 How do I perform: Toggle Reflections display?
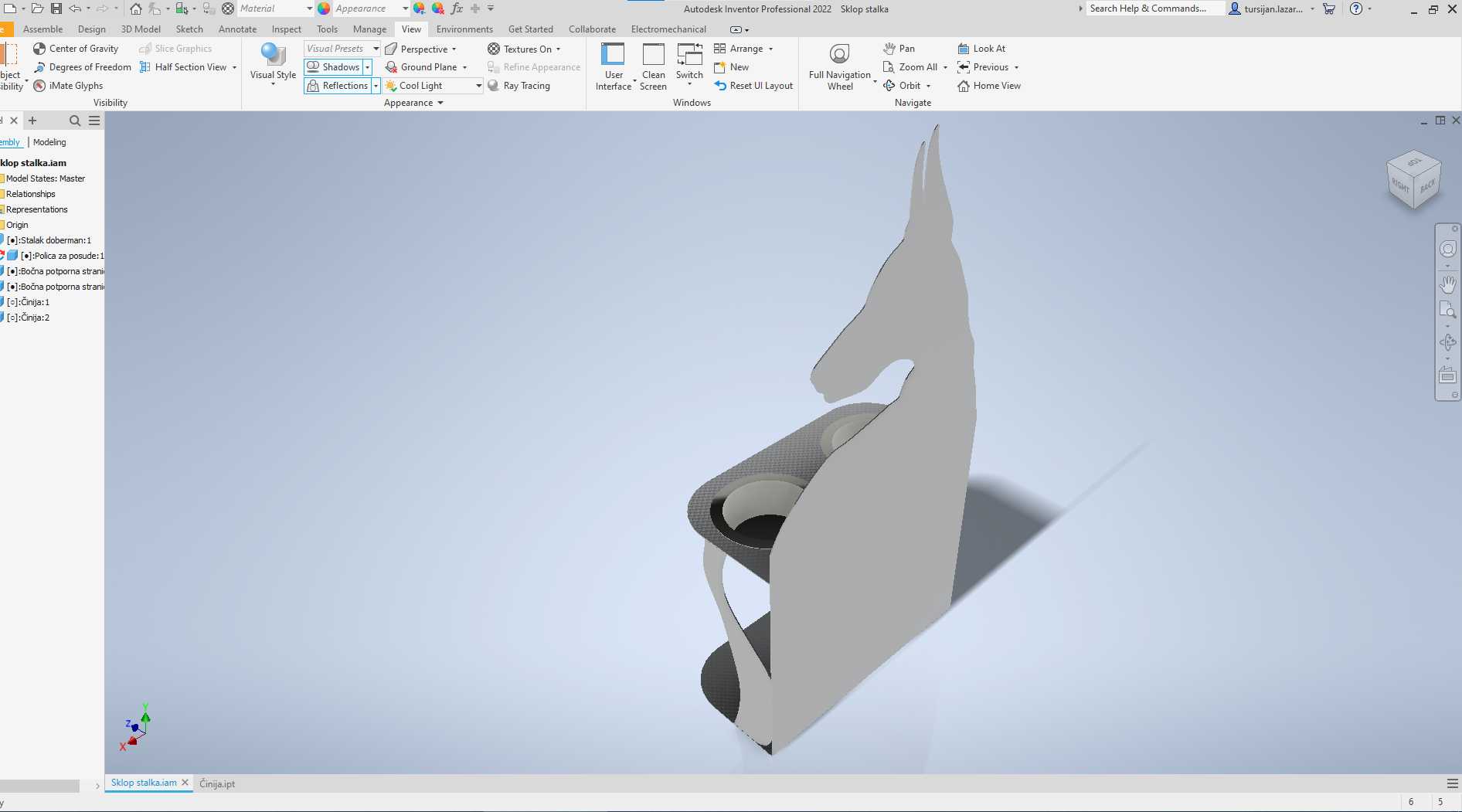(x=338, y=86)
